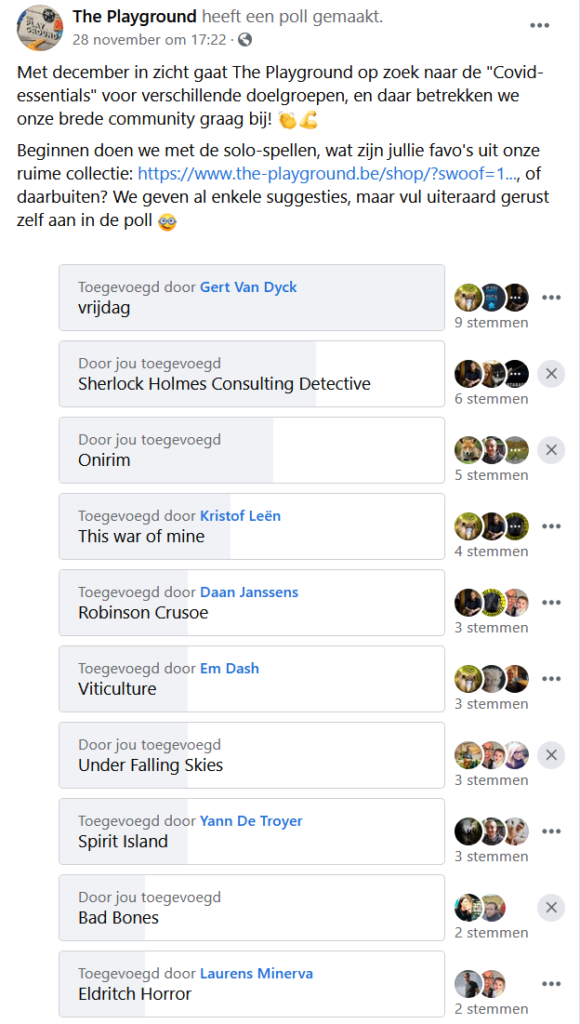Remove the Onirim poll option

(551, 450)
